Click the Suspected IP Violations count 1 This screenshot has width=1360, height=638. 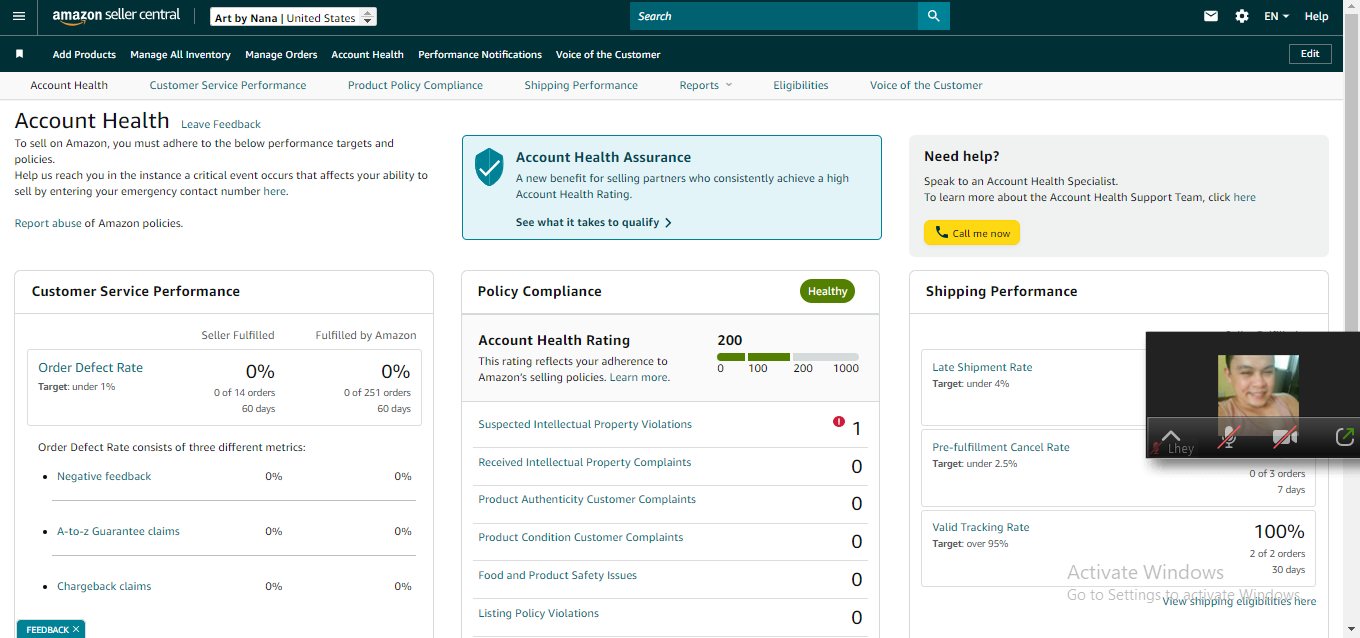tap(856, 429)
